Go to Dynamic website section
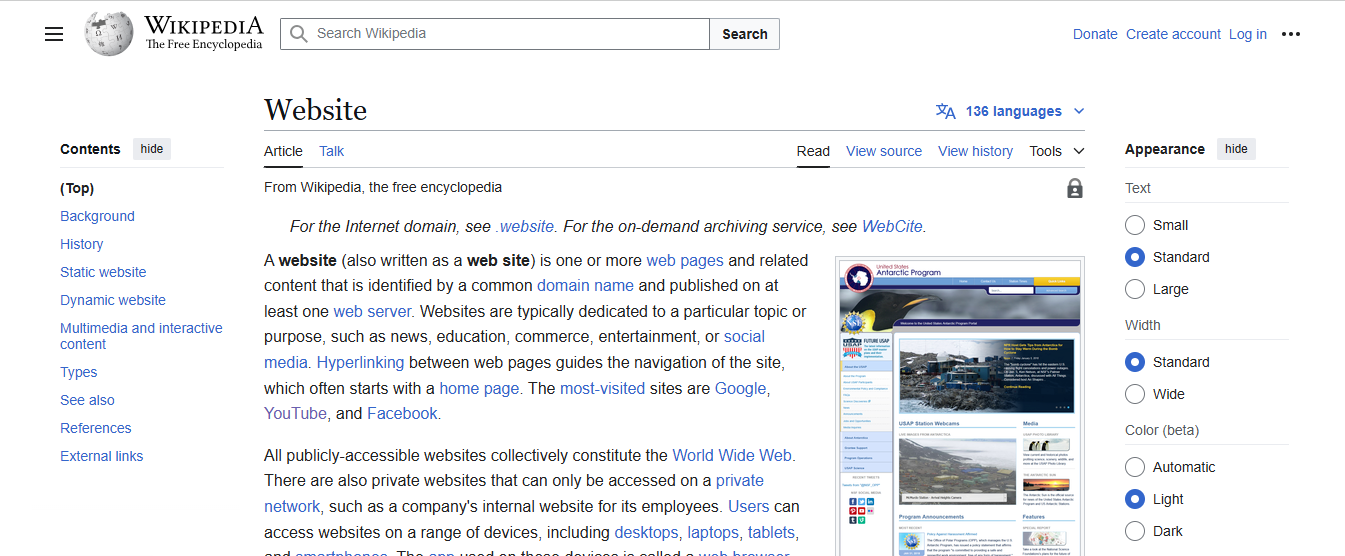Screen dimensions: 1345x556 tap(113, 300)
